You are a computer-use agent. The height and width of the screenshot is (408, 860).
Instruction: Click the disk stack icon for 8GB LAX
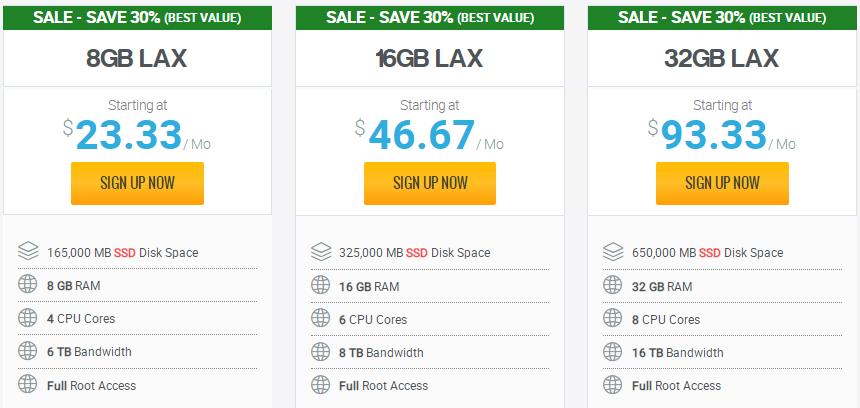28,252
